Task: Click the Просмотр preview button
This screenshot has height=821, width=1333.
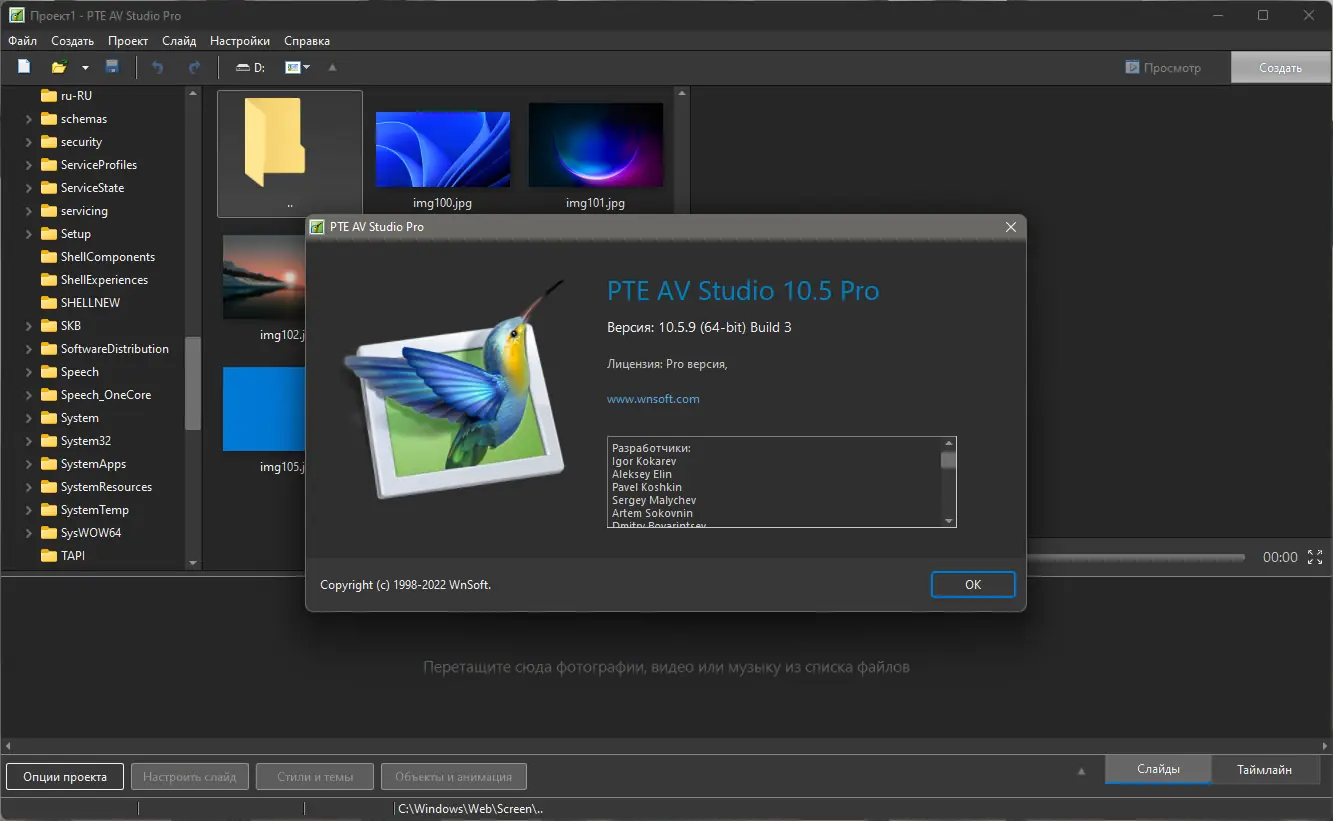Action: tap(1163, 68)
